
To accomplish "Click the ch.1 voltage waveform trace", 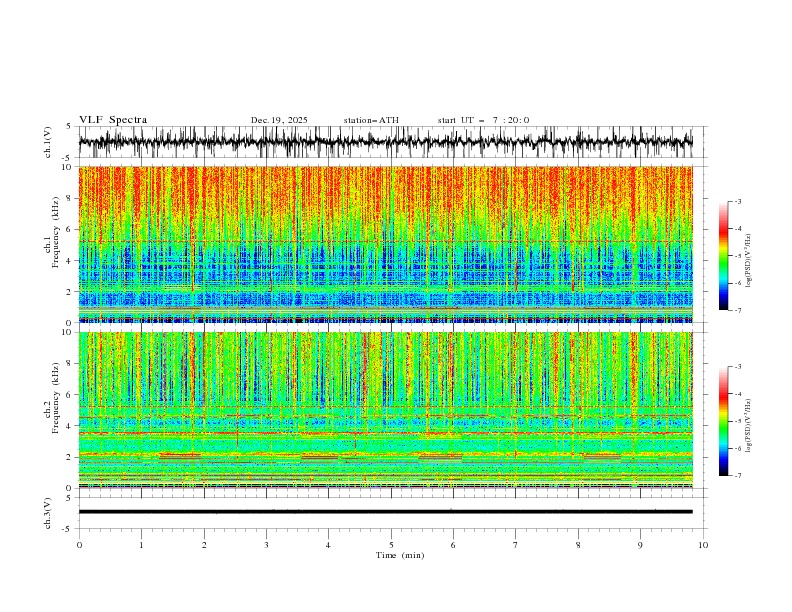I will pos(385,142).
